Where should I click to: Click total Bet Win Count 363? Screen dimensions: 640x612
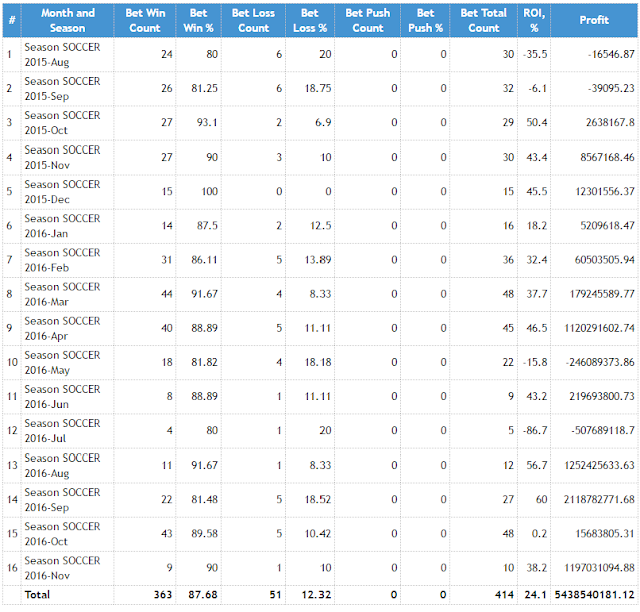click(163, 595)
